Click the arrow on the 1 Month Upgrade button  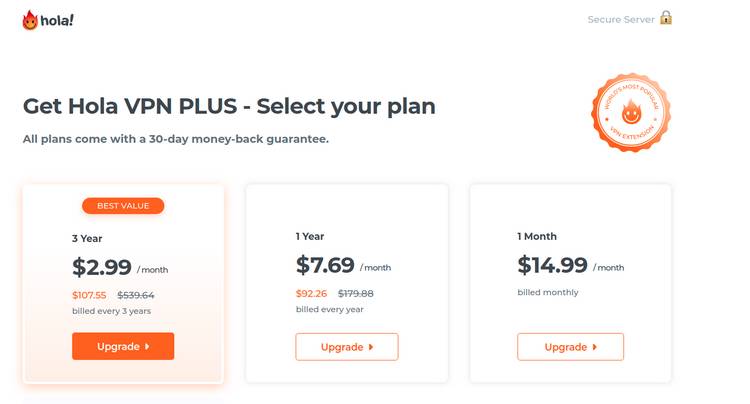click(595, 347)
